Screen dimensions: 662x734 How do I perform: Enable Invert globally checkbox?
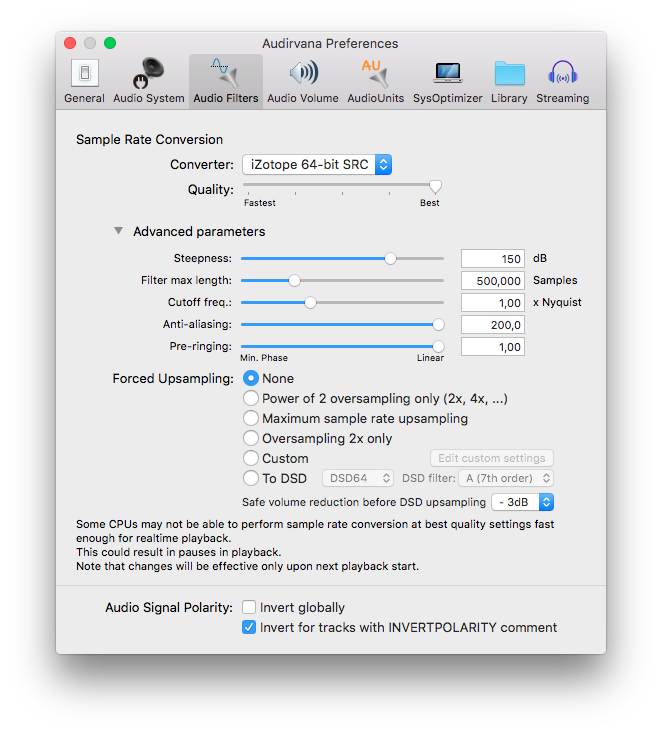[249, 607]
